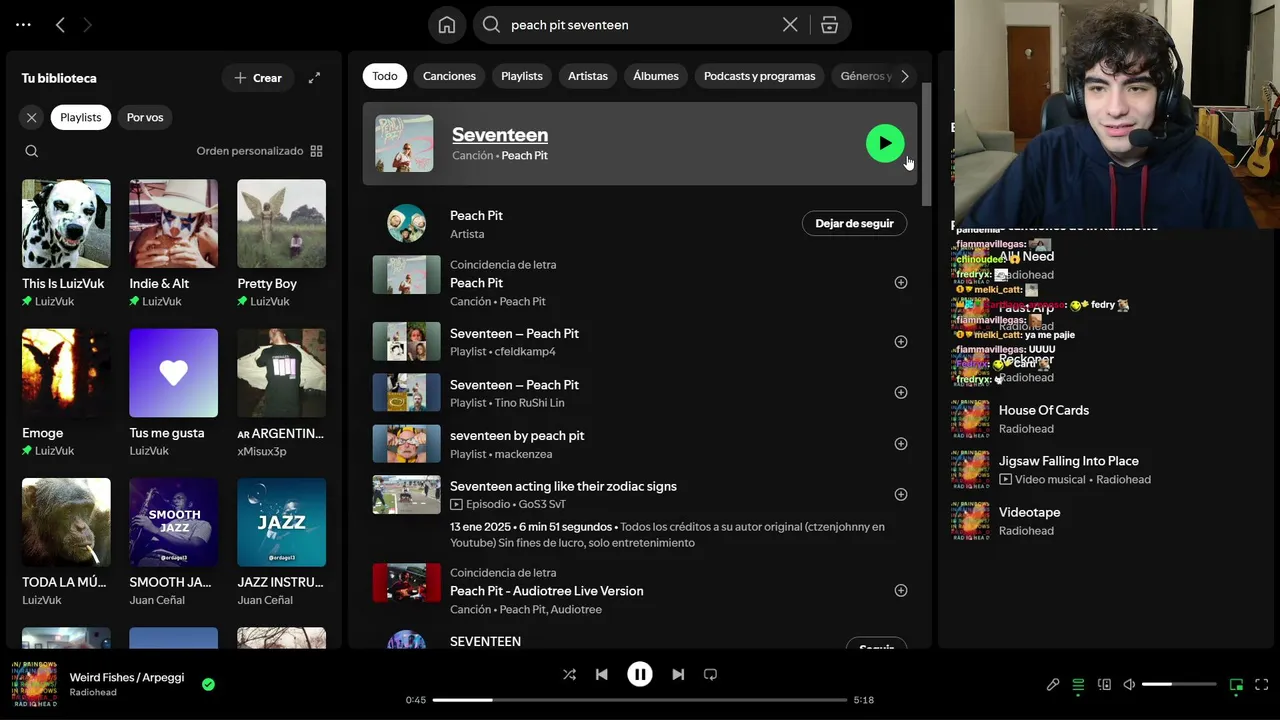Viewport: 1280px width, 720px height.
Task: Open This Is LuizVuk playlist
Action: click(66, 244)
